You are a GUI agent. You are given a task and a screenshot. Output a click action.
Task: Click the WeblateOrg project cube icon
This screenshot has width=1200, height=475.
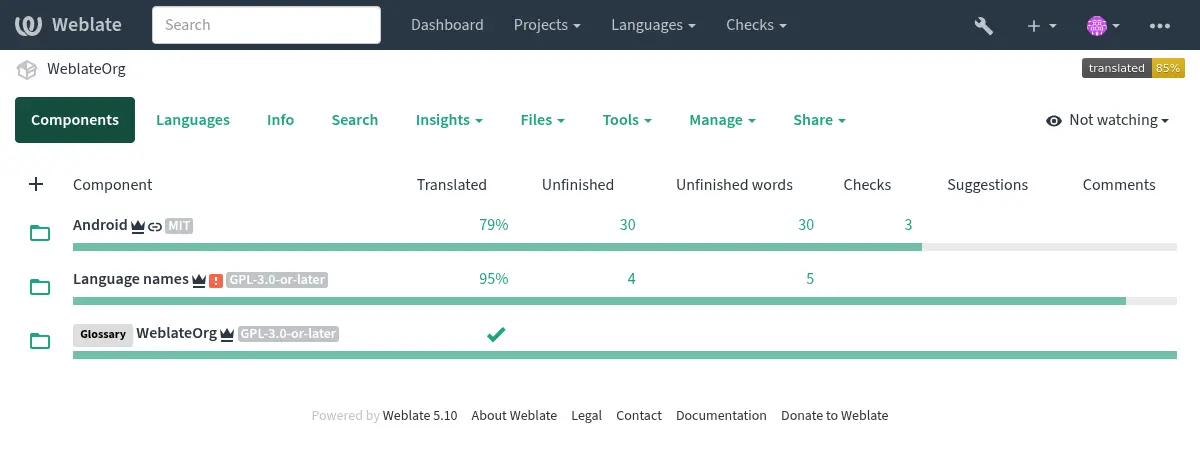[x=26, y=70]
